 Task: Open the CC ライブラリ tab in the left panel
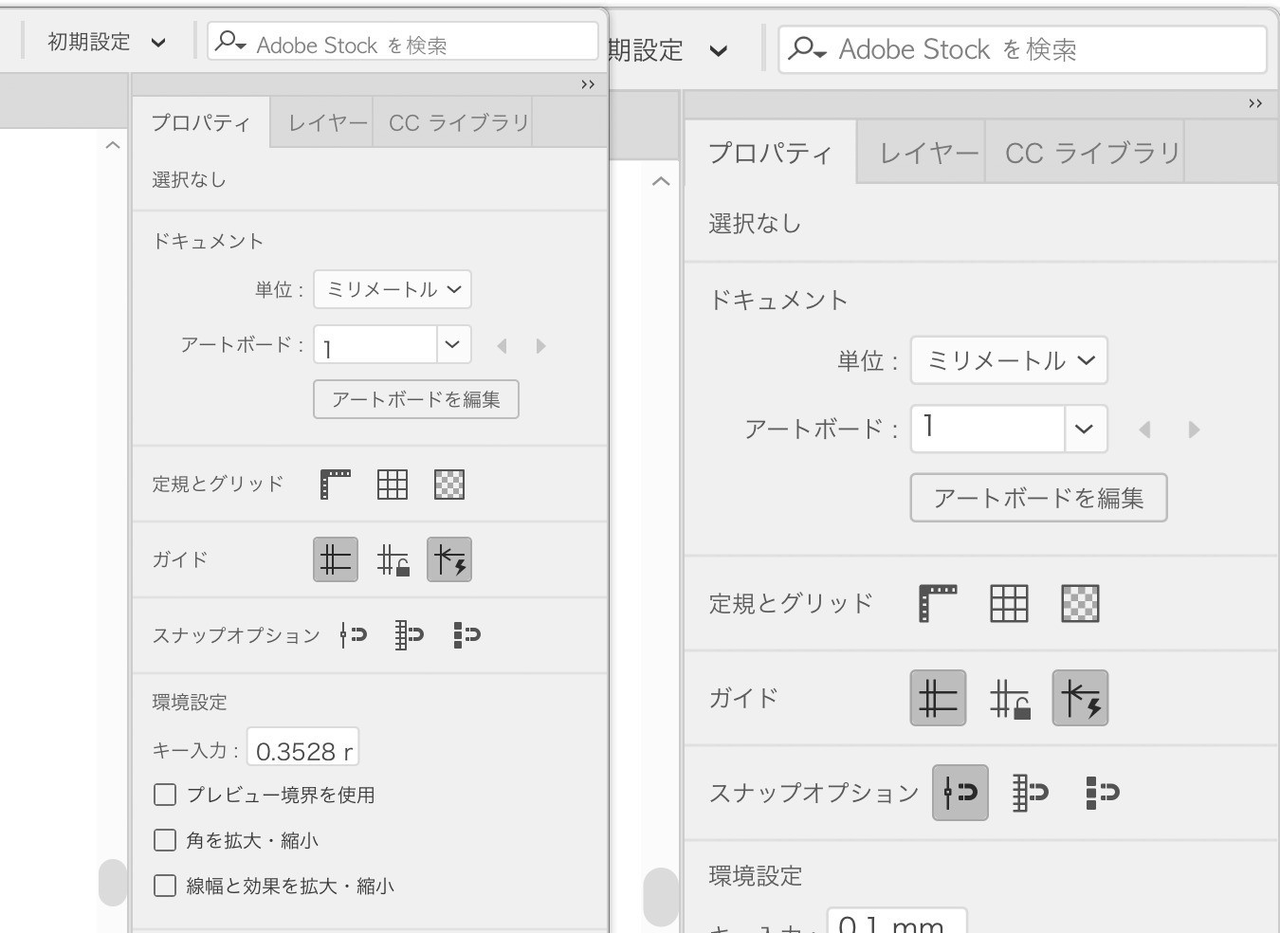[458, 123]
